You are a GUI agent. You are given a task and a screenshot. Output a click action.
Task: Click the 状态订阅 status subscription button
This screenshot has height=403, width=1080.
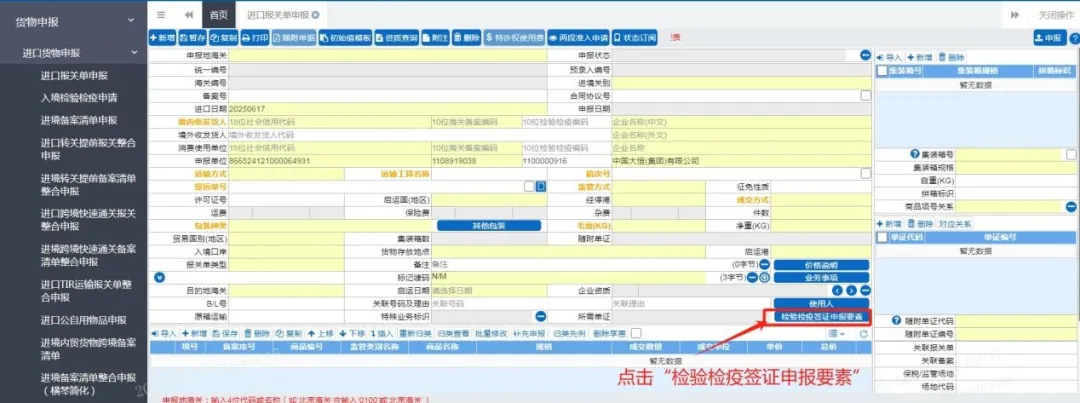(x=635, y=37)
